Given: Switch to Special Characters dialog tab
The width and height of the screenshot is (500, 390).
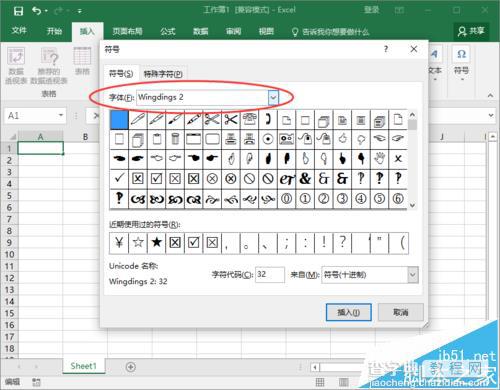Looking at the screenshot, I should pyautogui.click(x=163, y=74).
